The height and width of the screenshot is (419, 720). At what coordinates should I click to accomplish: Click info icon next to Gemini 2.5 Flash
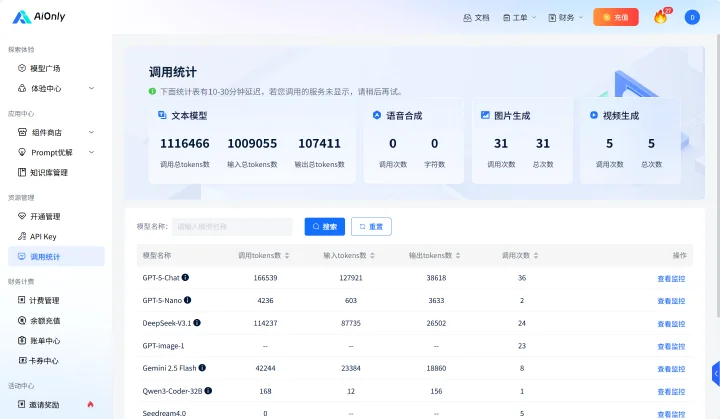click(x=202, y=368)
